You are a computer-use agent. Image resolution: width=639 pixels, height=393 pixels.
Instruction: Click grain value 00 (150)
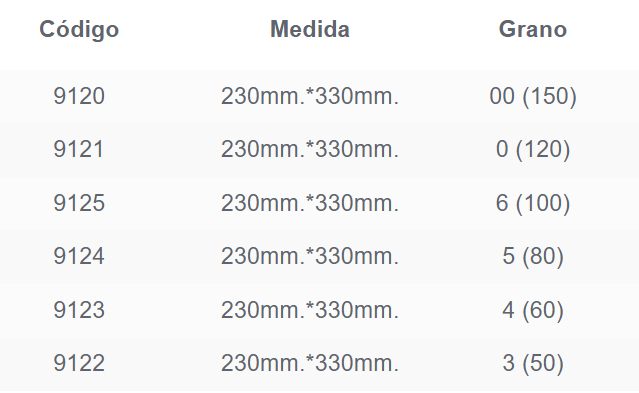[533, 97]
